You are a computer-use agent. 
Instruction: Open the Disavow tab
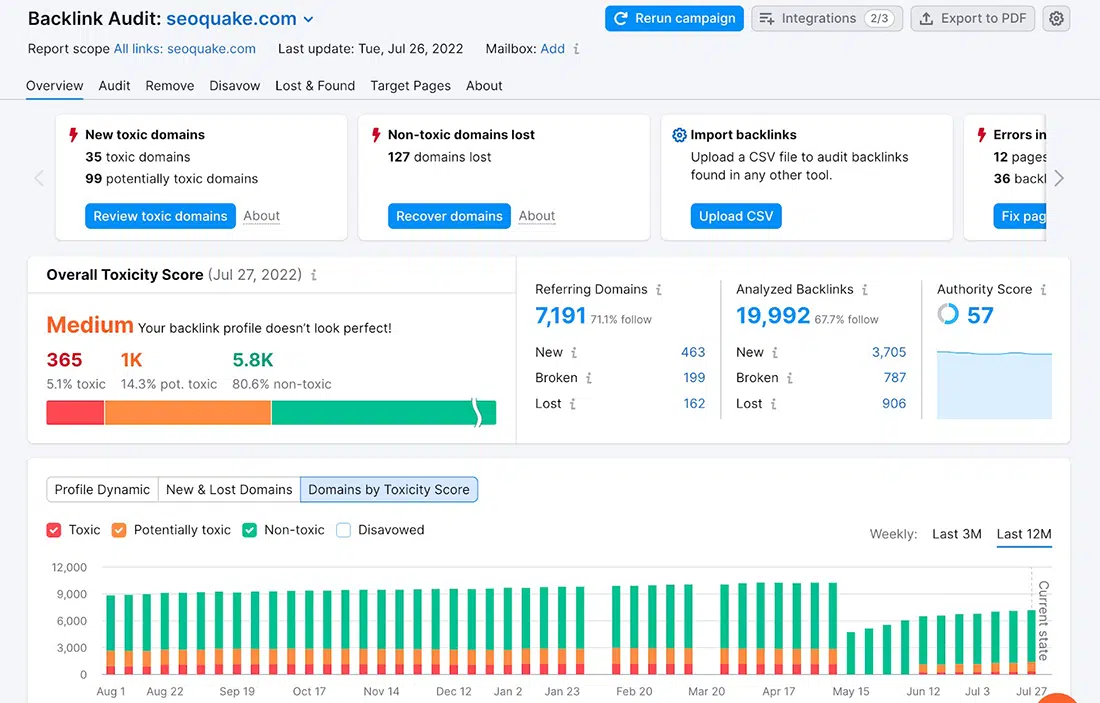click(234, 86)
